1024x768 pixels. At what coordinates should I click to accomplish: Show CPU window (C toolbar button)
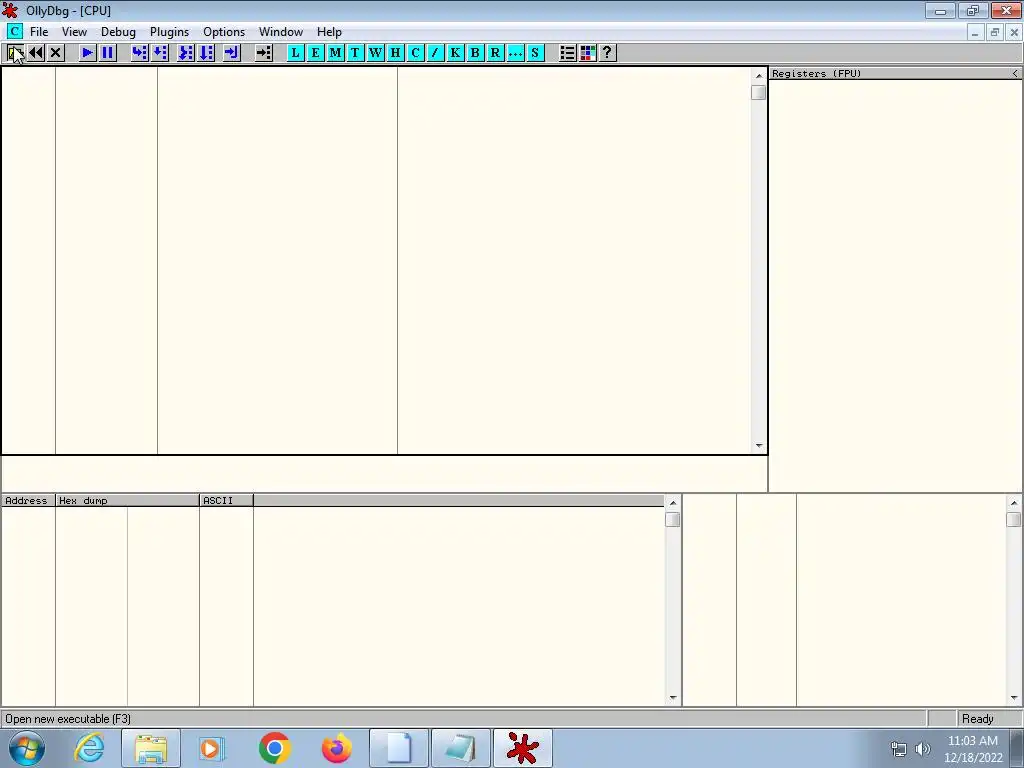pyautogui.click(x=415, y=53)
